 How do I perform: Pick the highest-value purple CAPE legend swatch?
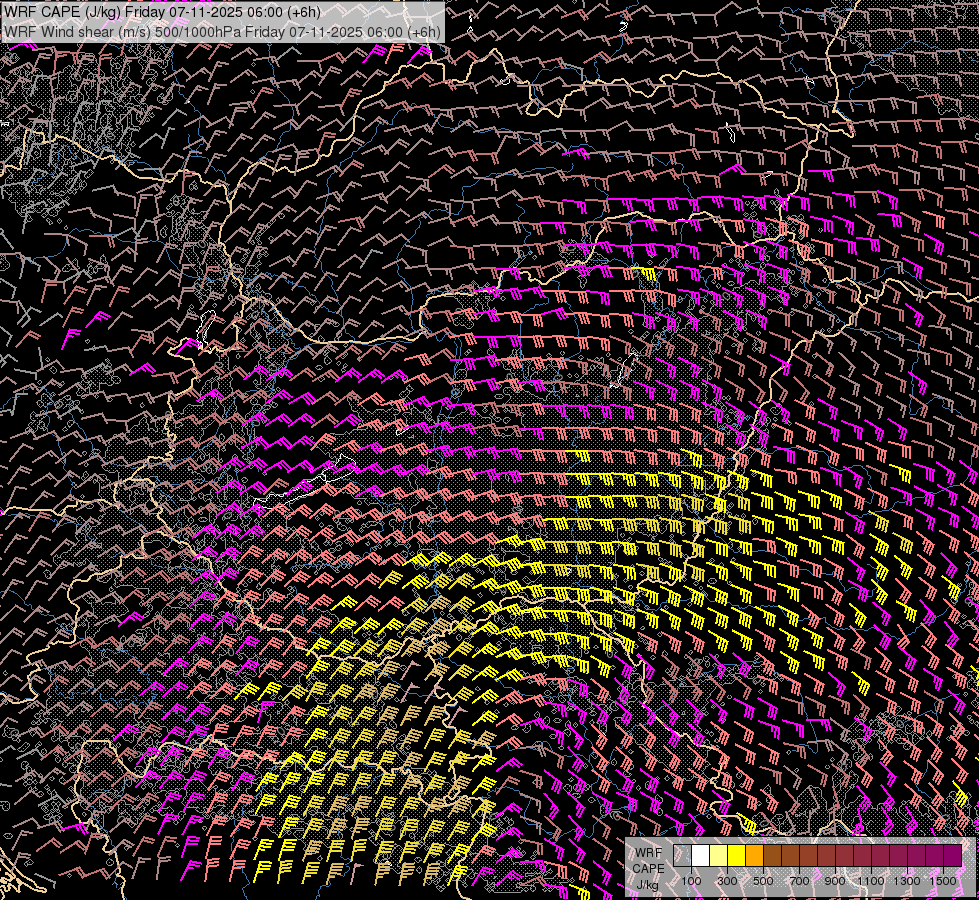952,856
